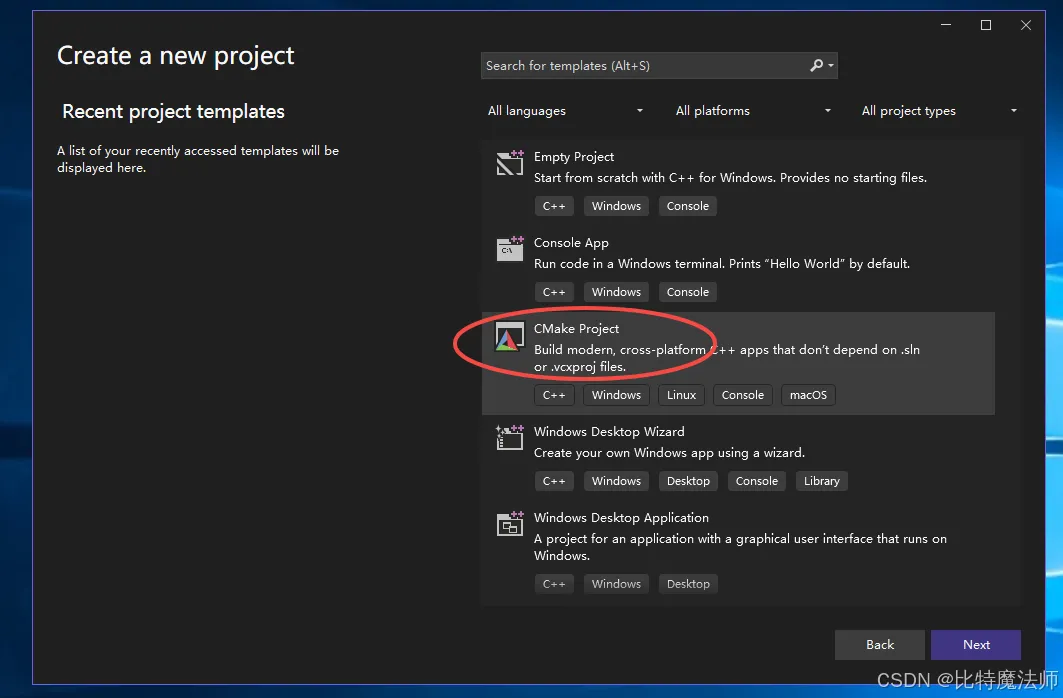Select the Windows Desktop Application title
This screenshot has height=698, width=1063.
point(621,518)
